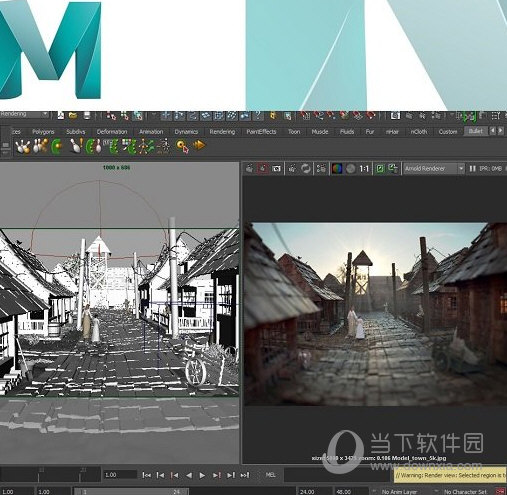507x495 pixels.
Task: Redo previous render in Render View
Action: [x=250, y=169]
